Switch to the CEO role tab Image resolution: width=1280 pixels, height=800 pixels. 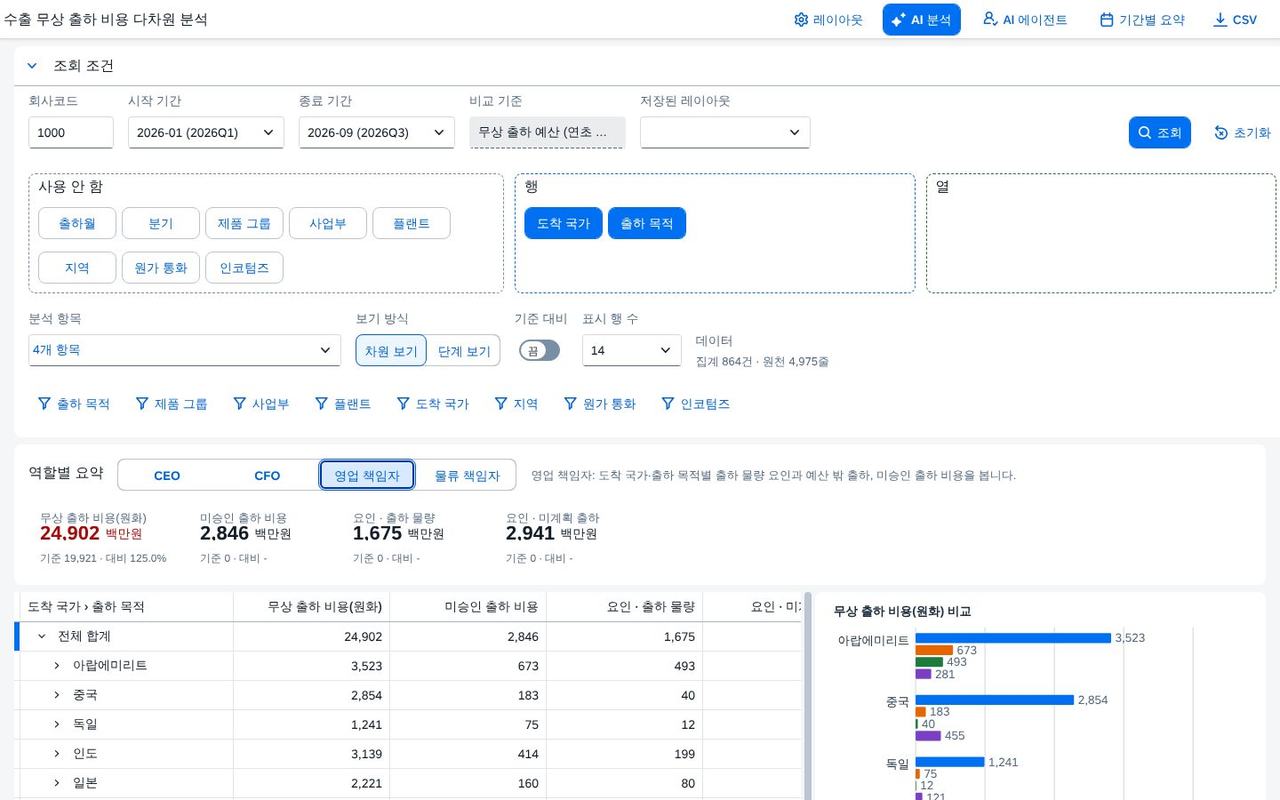point(167,475)
